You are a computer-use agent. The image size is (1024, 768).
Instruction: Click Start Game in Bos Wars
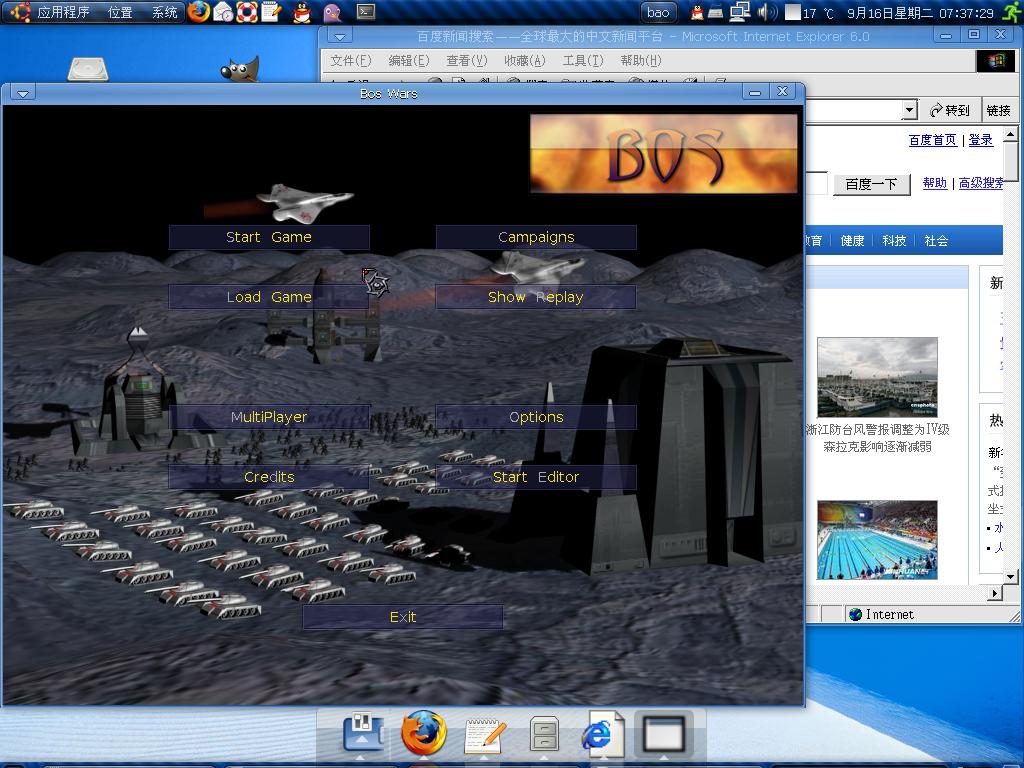(269, 237)
